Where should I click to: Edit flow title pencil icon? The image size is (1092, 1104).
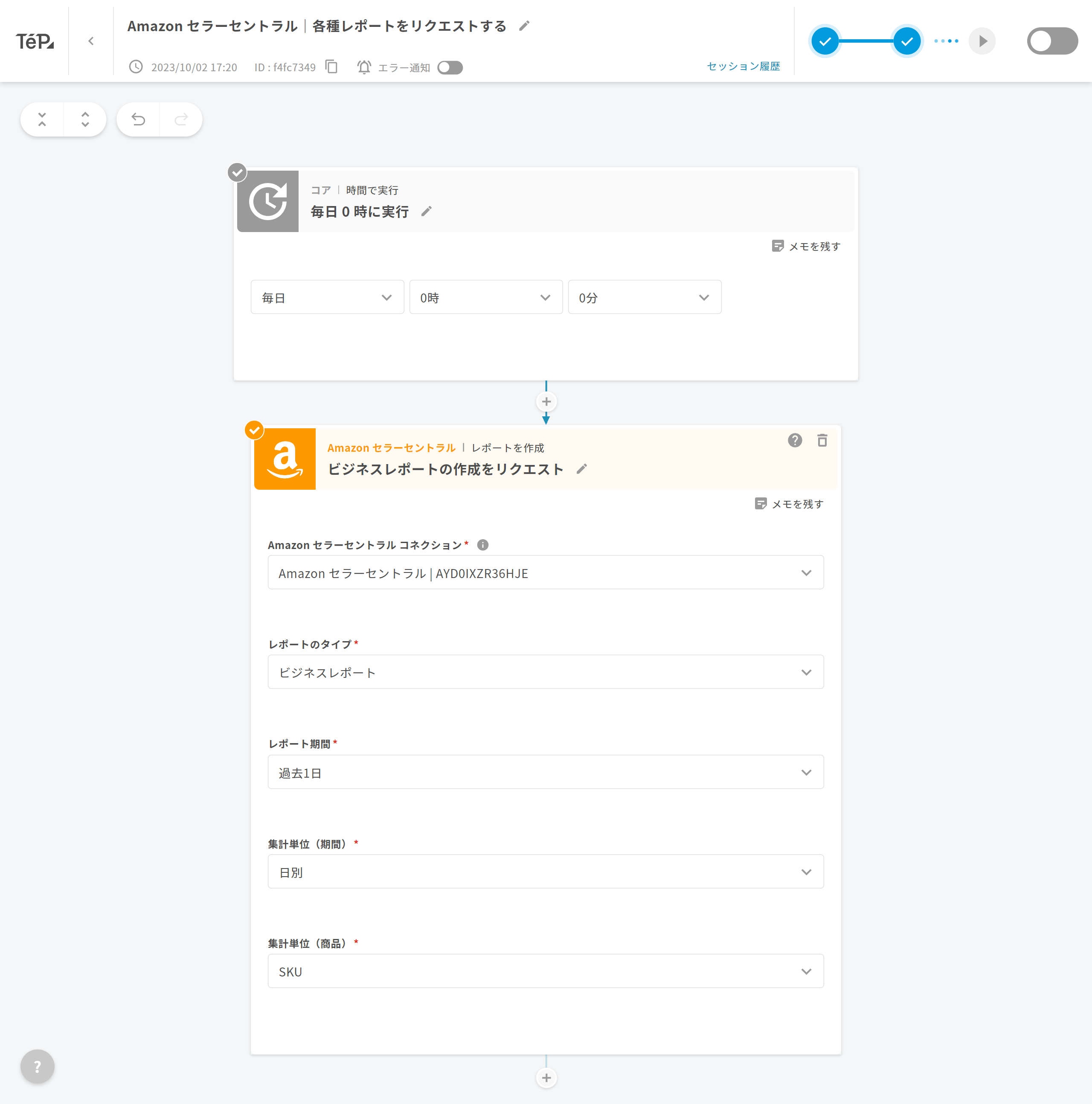coord(524,26)
